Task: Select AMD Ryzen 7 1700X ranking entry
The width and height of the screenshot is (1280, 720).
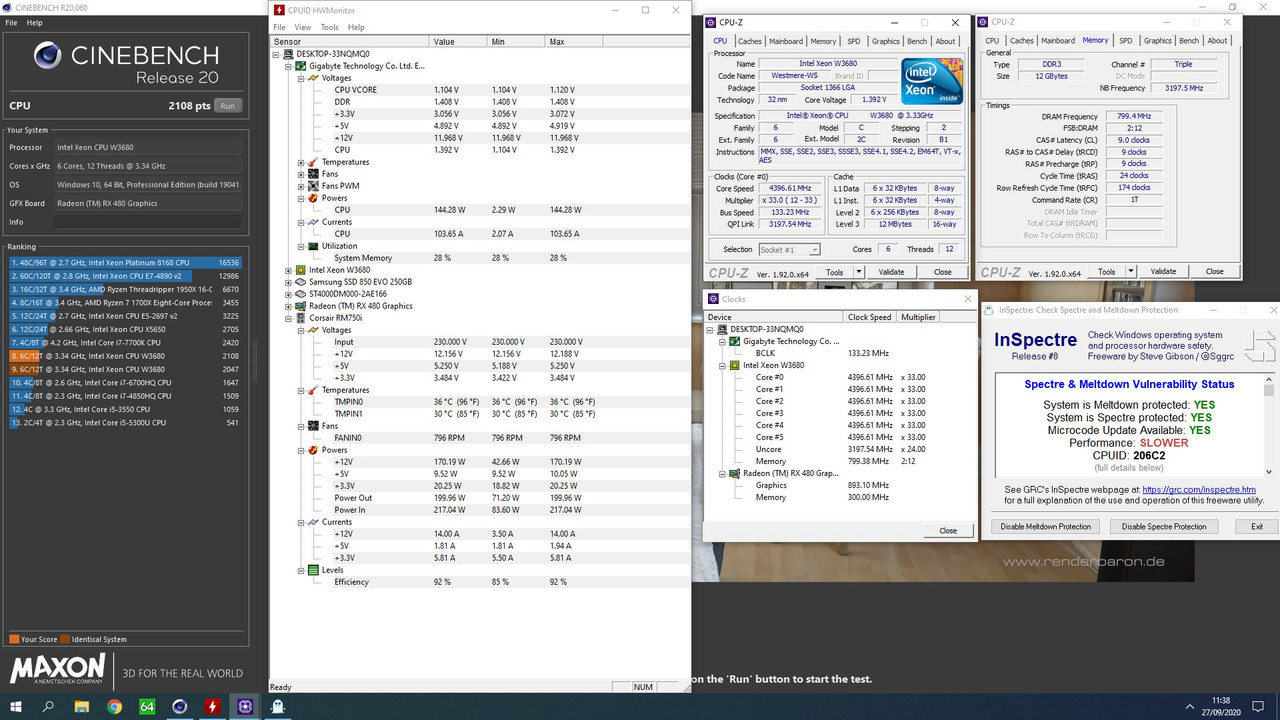Action: (125, 303)
